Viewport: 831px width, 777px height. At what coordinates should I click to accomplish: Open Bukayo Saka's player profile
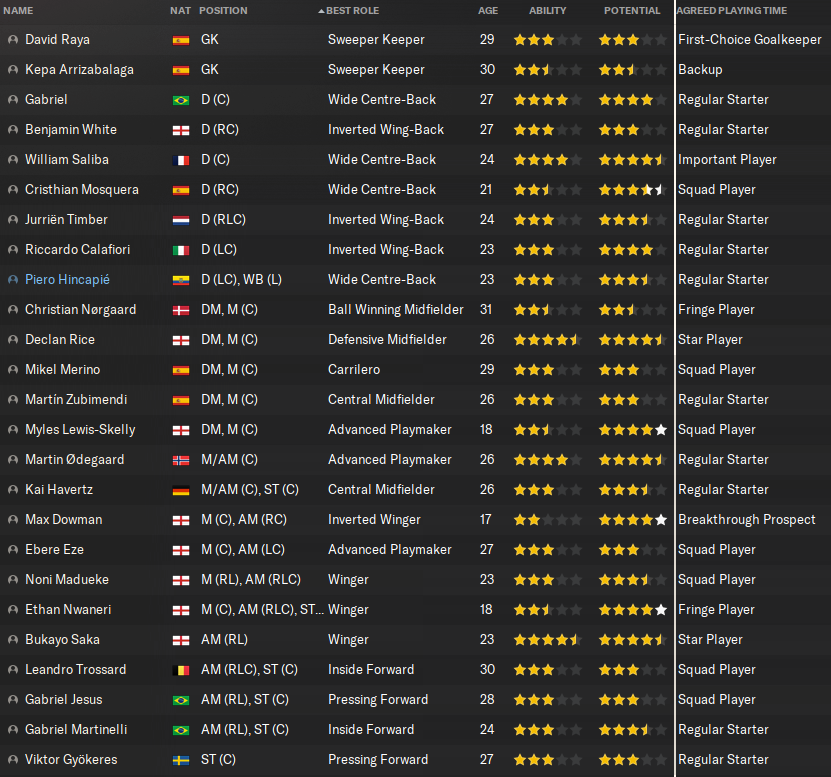pyautogui.click(x=63, y=640)
